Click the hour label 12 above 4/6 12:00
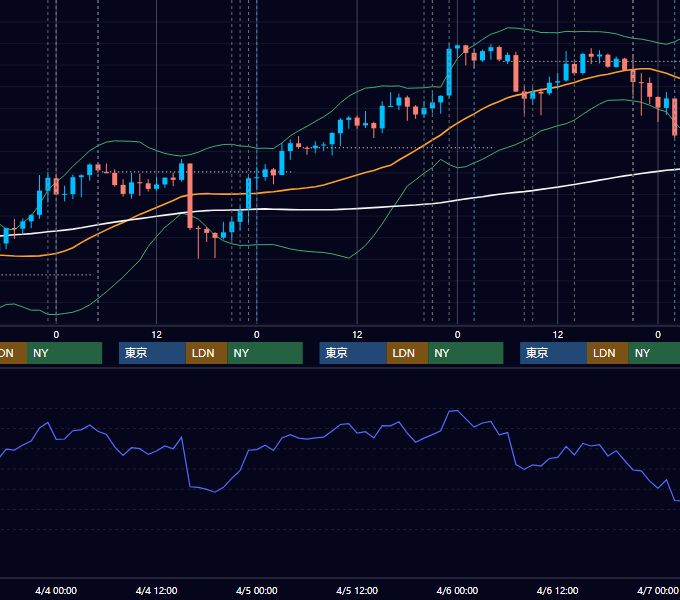The height and width of the screenshot is (600, 680). (558, 335)
